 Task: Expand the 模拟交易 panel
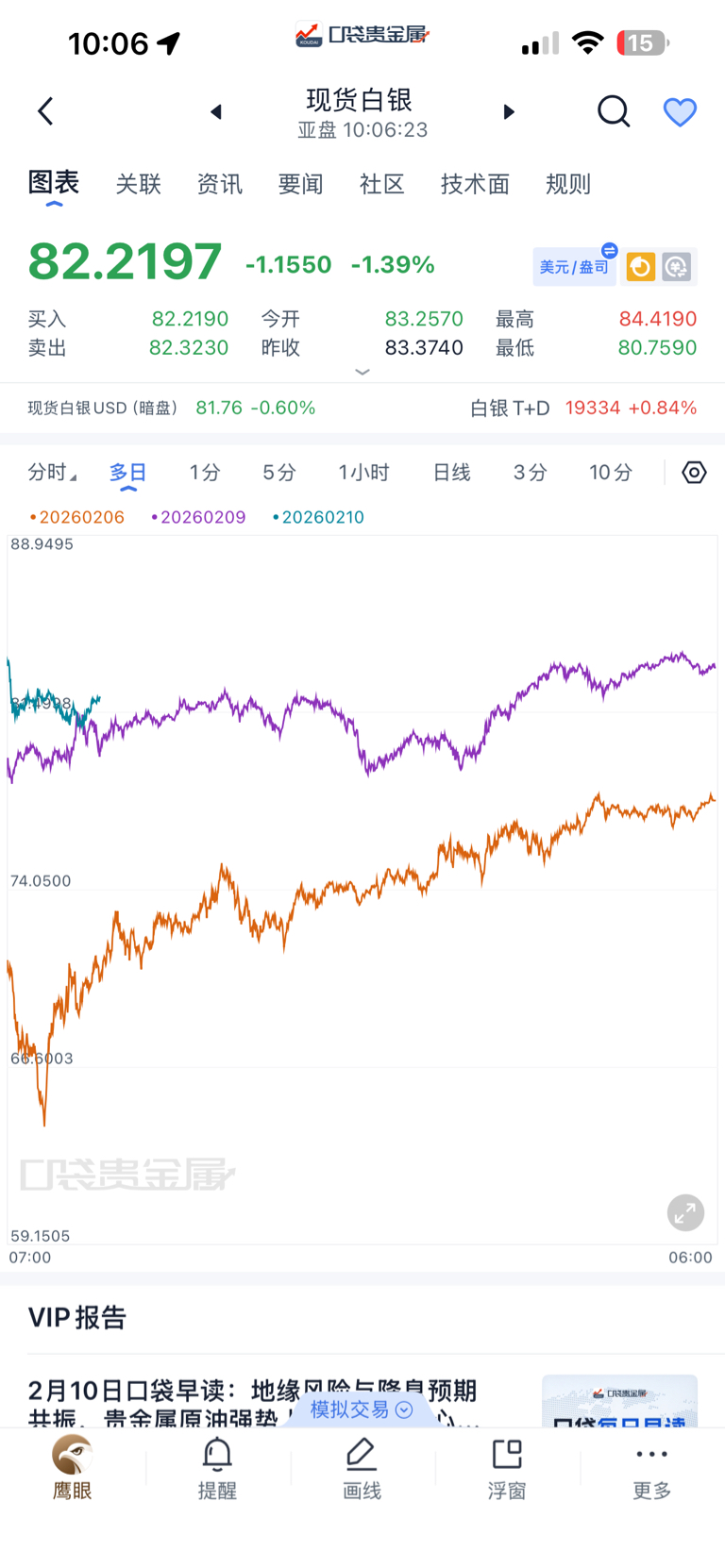[362, 1410]
